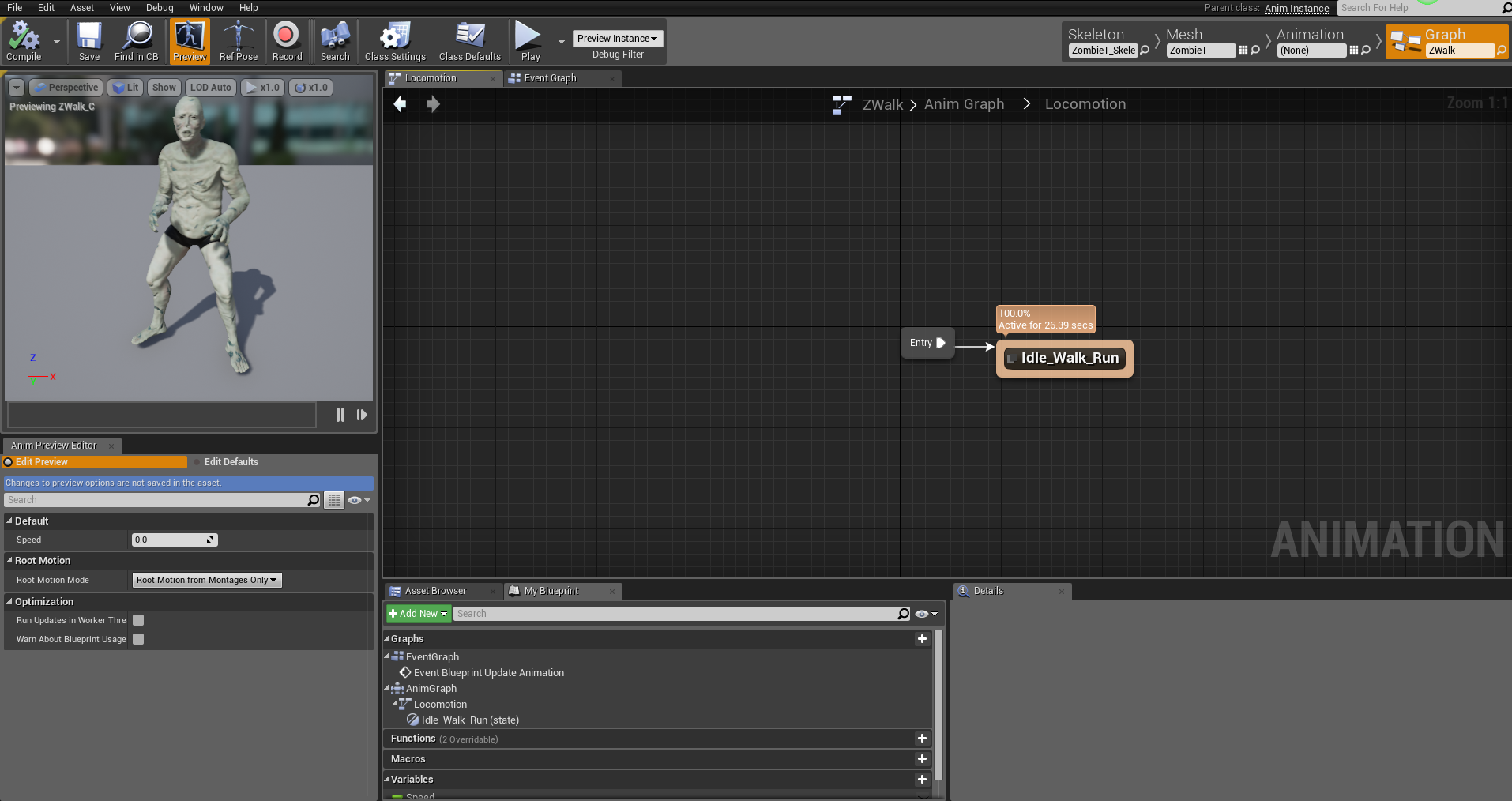The image size is (1512, 801).
Task: Click the Lit view mode button
Action: pyautogui.click(x=126, y=88)
